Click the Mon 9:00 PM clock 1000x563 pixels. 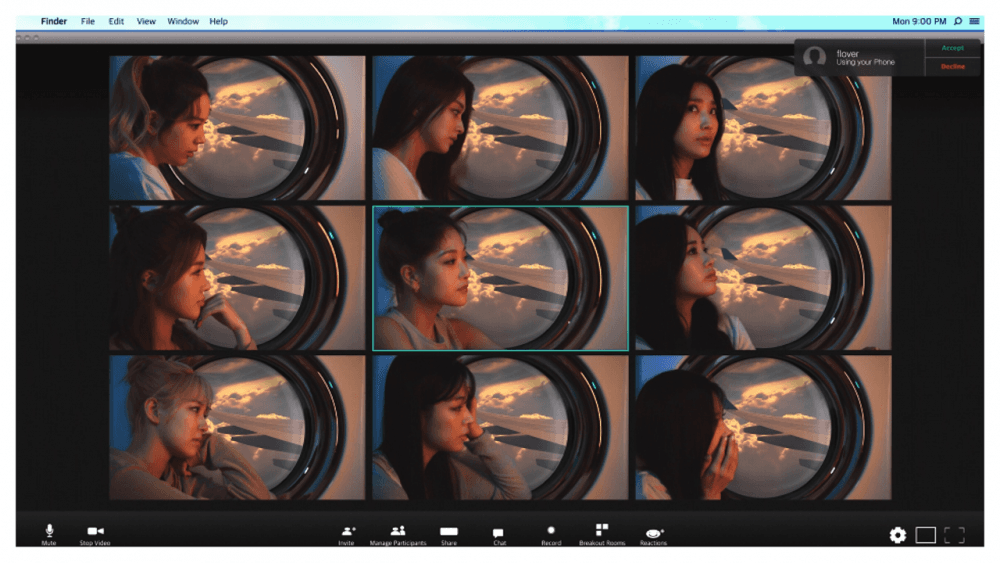919,21
